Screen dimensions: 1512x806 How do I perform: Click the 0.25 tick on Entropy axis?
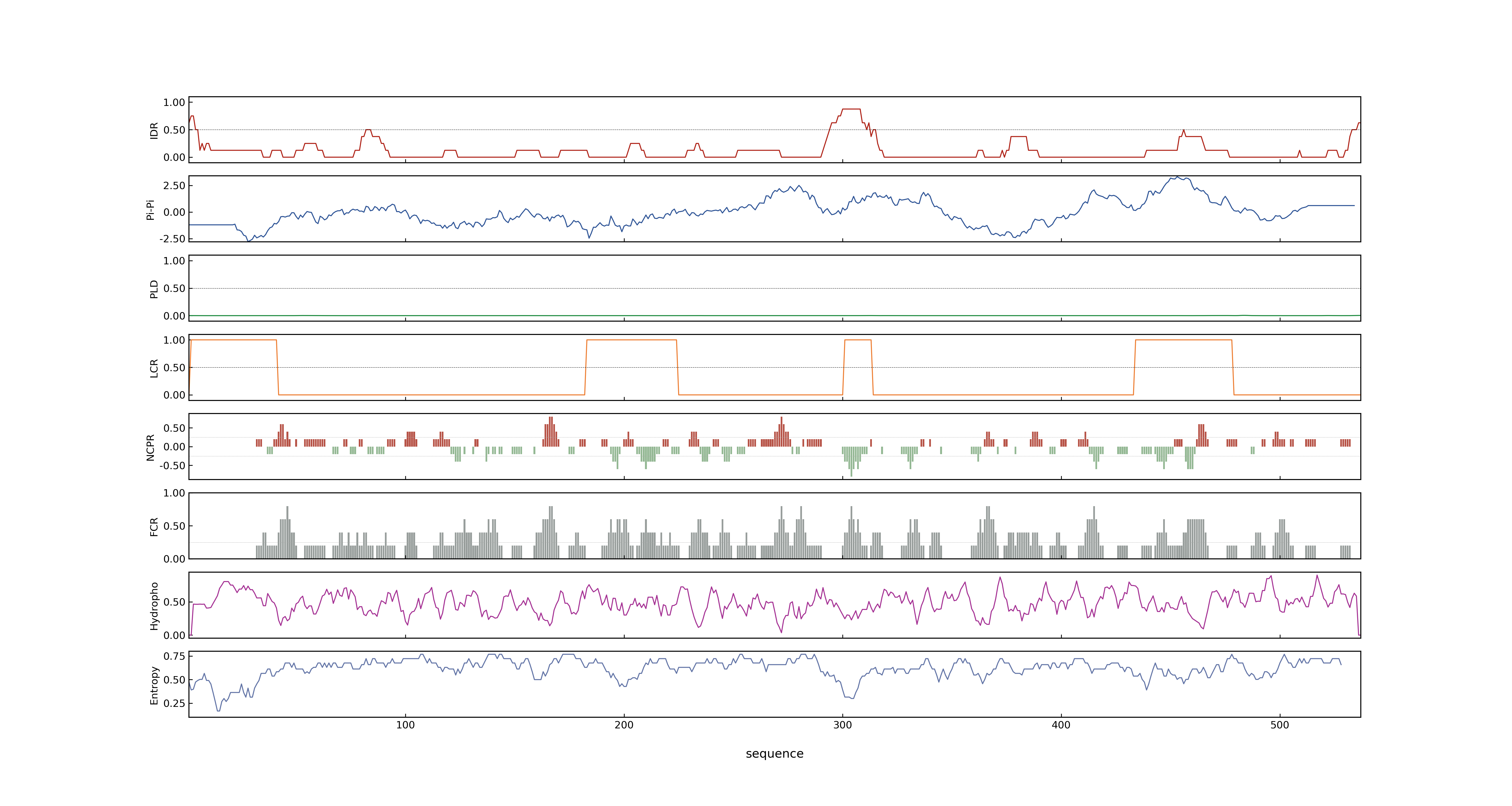[174, 703]
